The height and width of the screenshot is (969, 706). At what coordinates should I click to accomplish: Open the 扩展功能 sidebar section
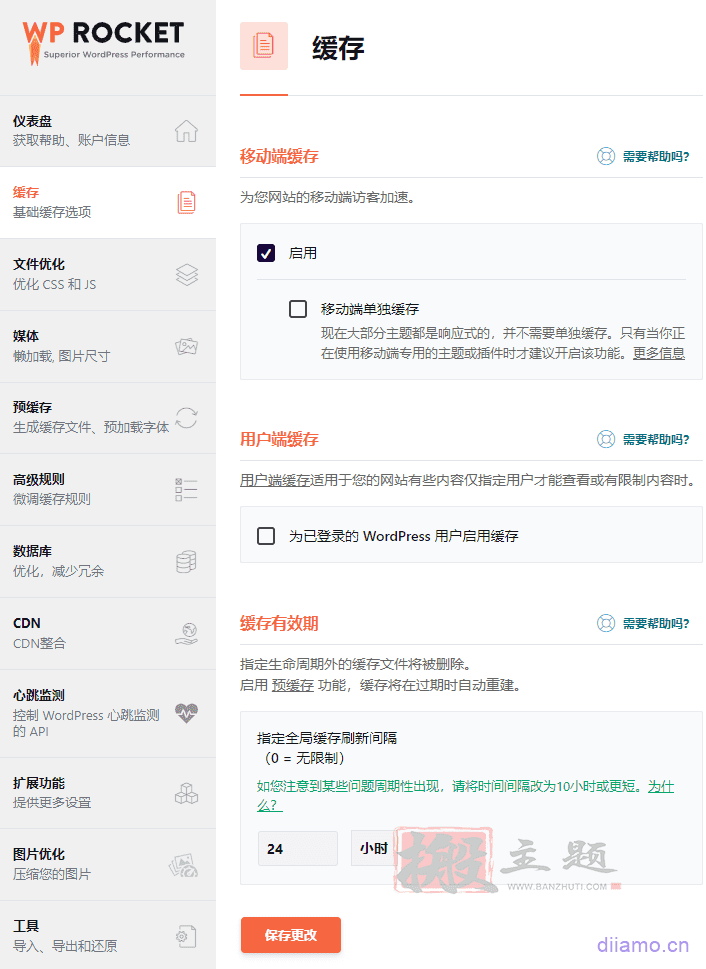pyautogui.click(x=108, y=793)
